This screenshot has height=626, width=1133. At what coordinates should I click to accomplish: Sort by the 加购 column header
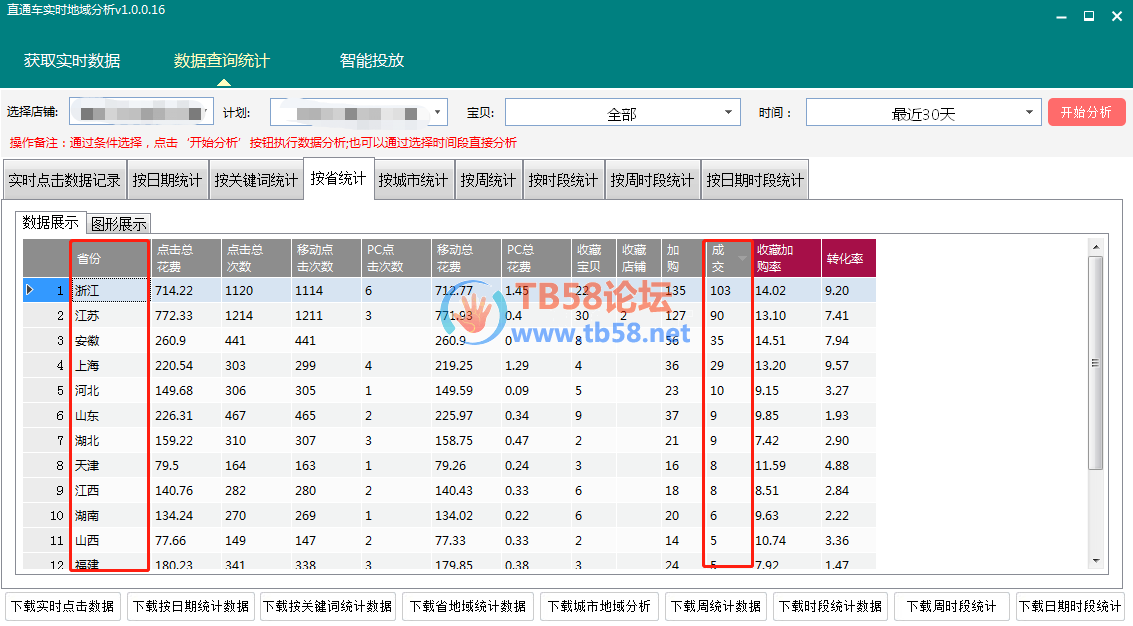681,258
